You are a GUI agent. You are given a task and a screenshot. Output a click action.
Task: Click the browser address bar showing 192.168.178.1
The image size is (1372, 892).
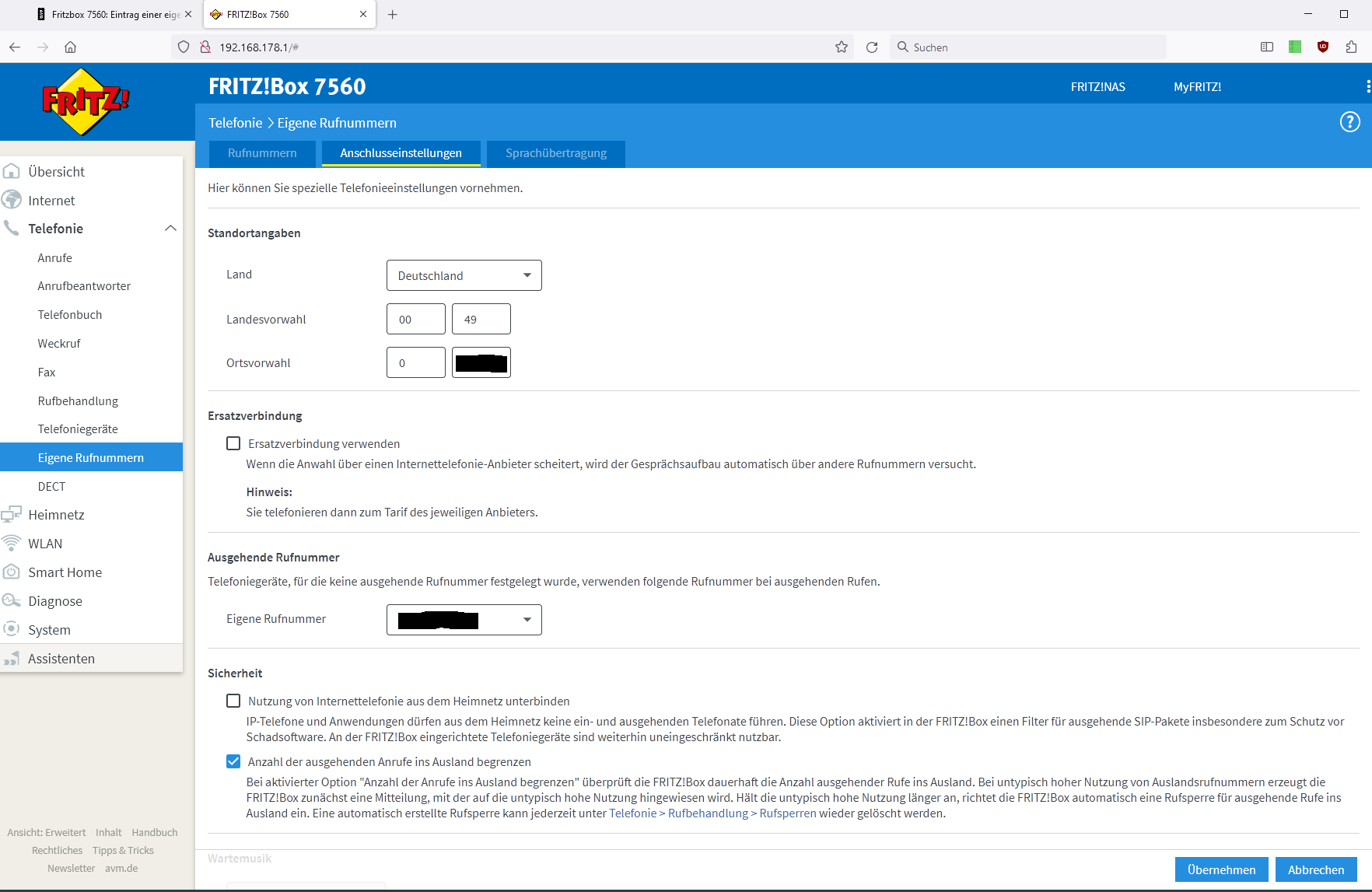(513, 47)
